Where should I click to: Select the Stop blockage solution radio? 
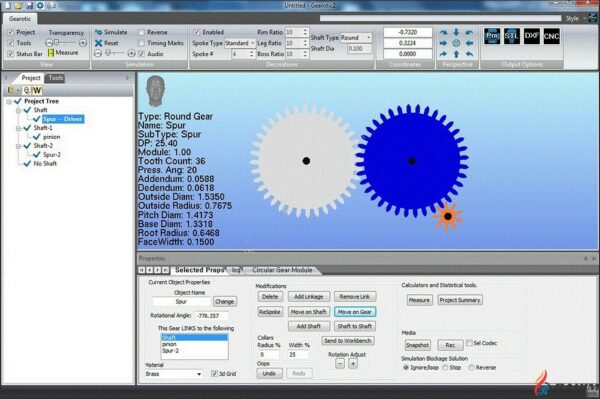coord(445,367)
